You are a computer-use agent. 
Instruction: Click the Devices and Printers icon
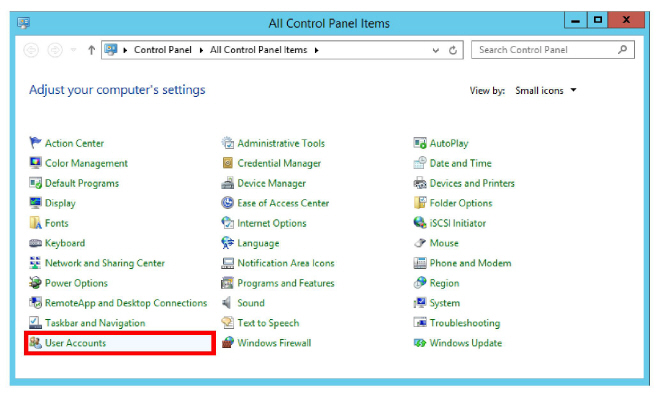[420, 183]
